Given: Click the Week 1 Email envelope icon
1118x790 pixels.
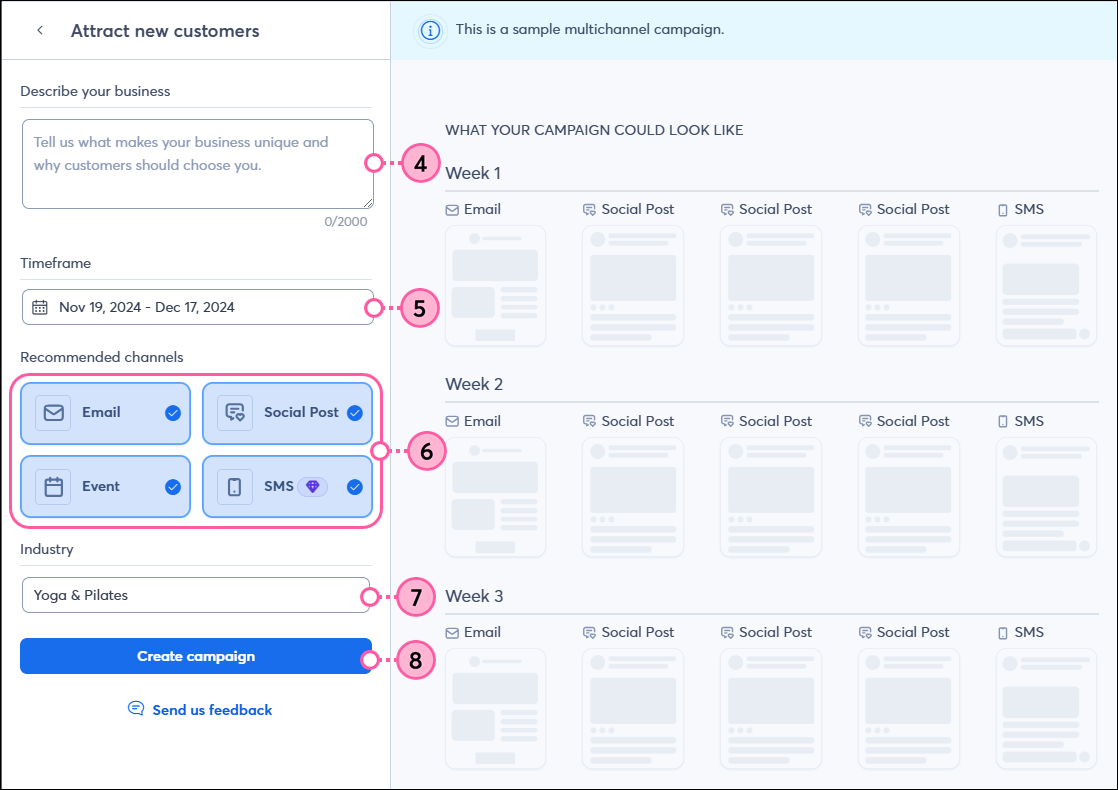Looking at the screenshot, I should pyautogui.click(x=452, y=210).
